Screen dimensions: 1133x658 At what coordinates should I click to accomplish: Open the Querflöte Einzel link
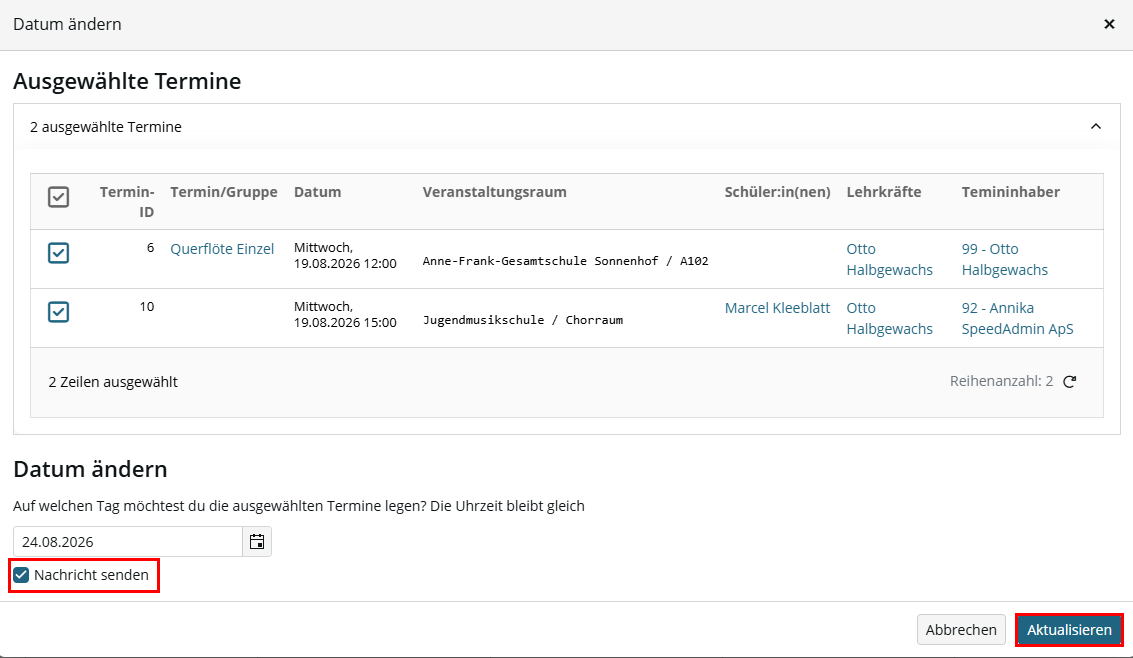(x=222, y=248)
